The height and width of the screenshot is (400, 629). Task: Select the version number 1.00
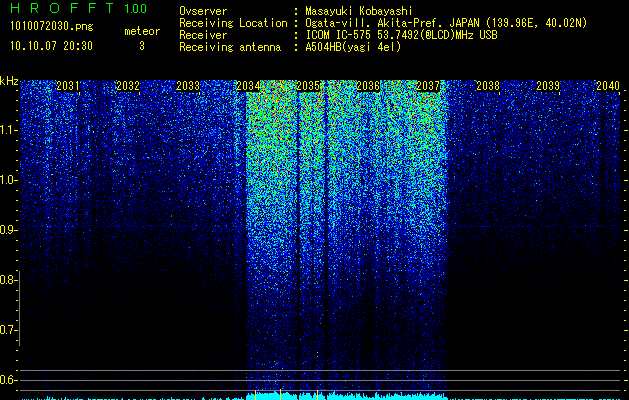pyautogui.click(x=136, y=9)
